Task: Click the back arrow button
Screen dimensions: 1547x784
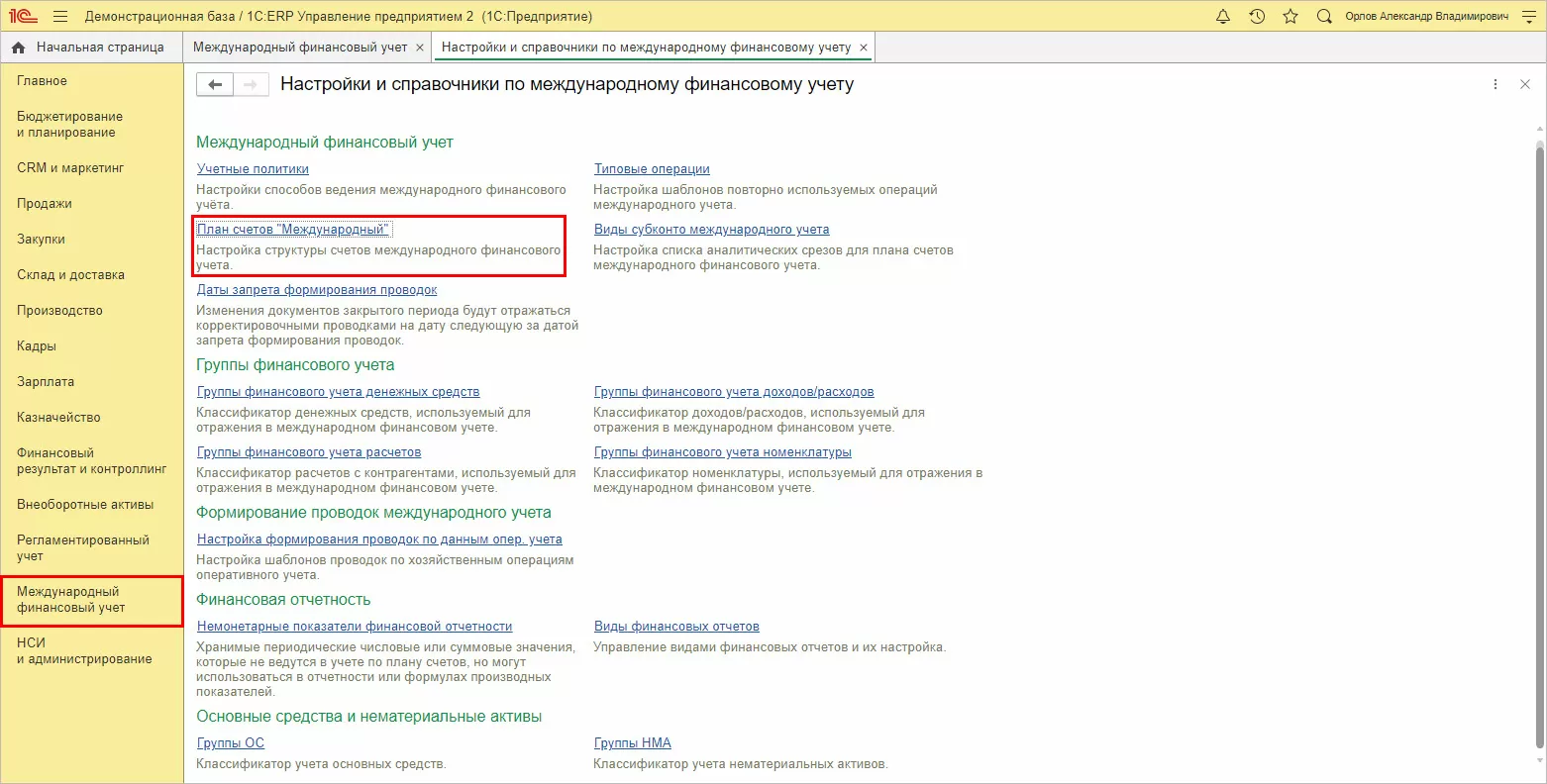Action: (x=215, y=85)
